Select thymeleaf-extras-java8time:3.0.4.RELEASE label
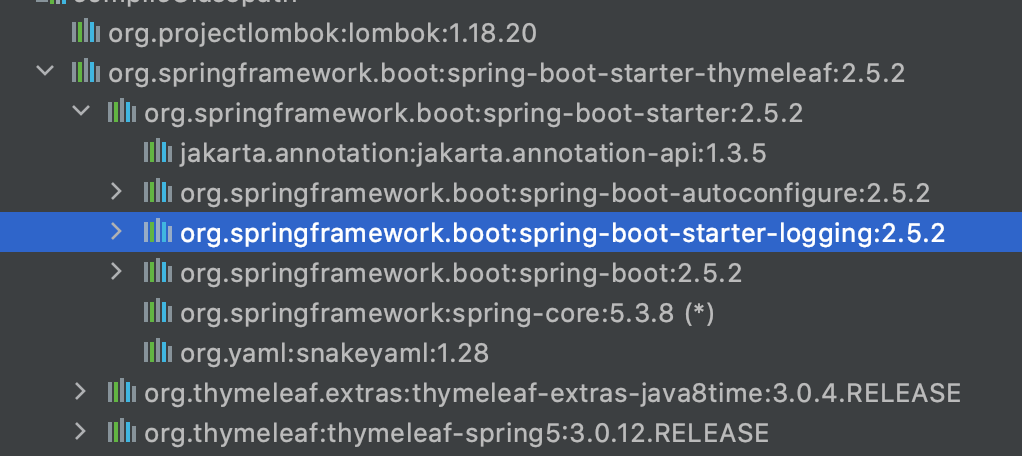Screen dimensions: 1022x456 tap(552, 394)
